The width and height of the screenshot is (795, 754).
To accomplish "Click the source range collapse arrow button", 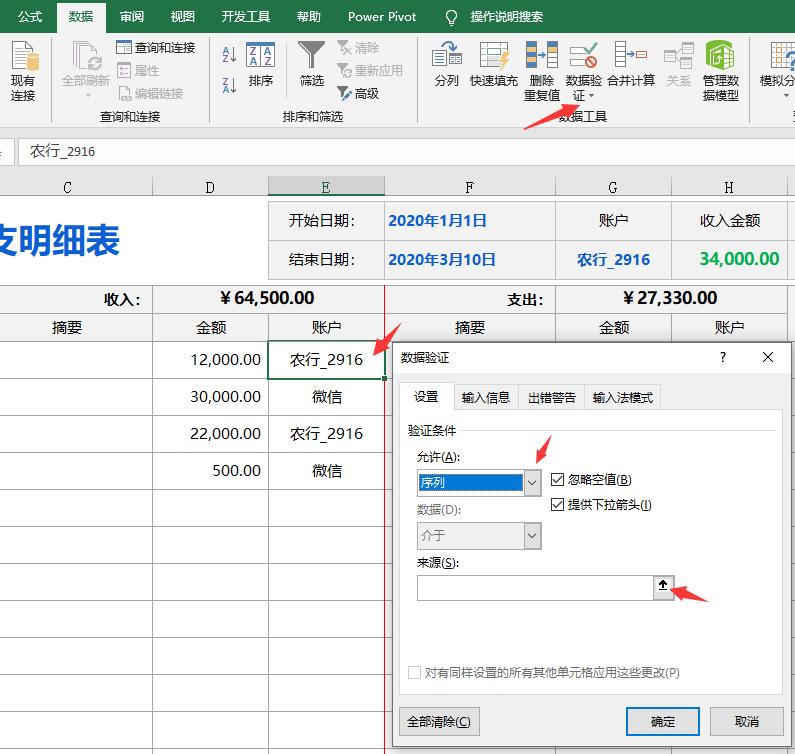I will [663, 588].
